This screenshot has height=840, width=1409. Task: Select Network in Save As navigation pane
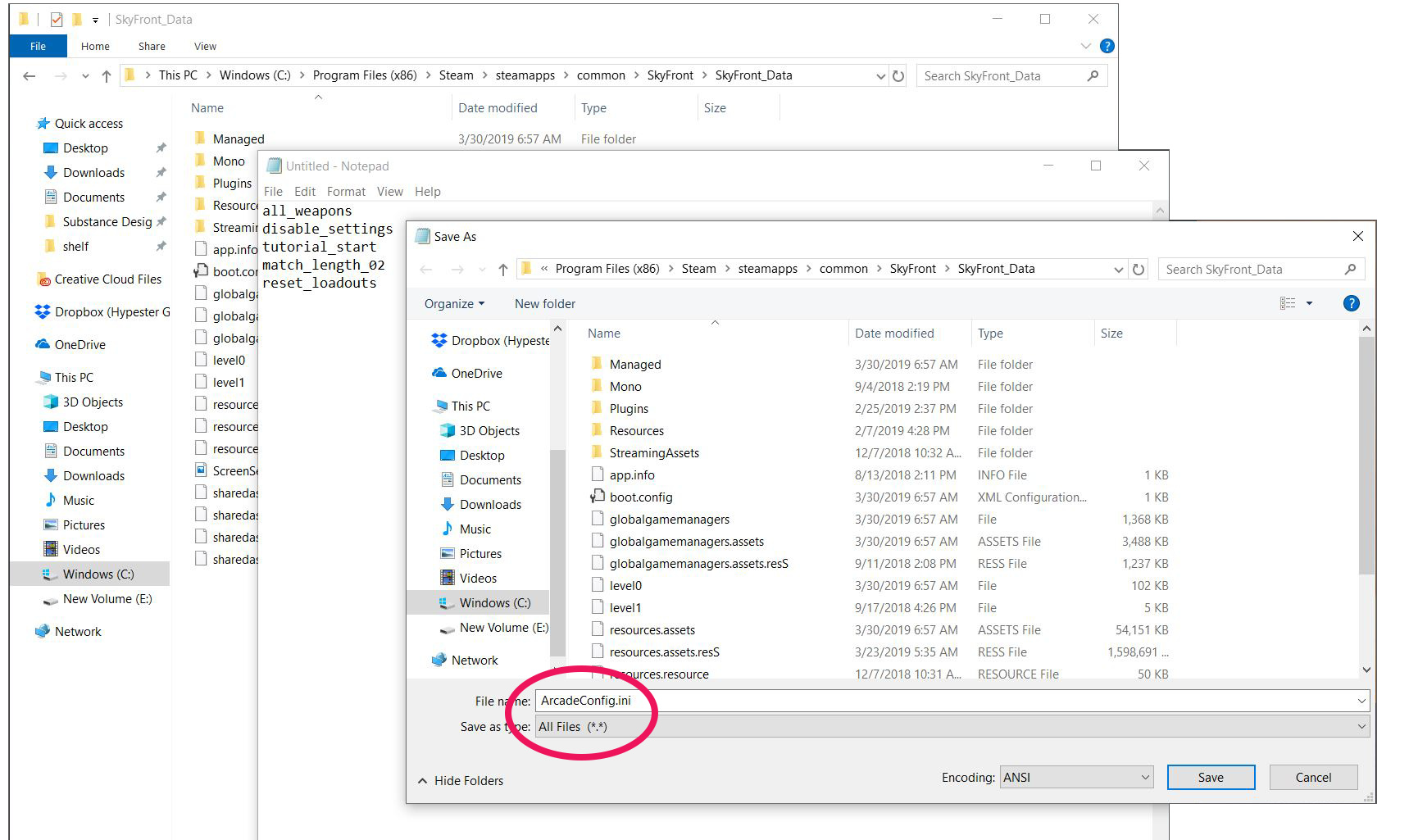[465, 661]
